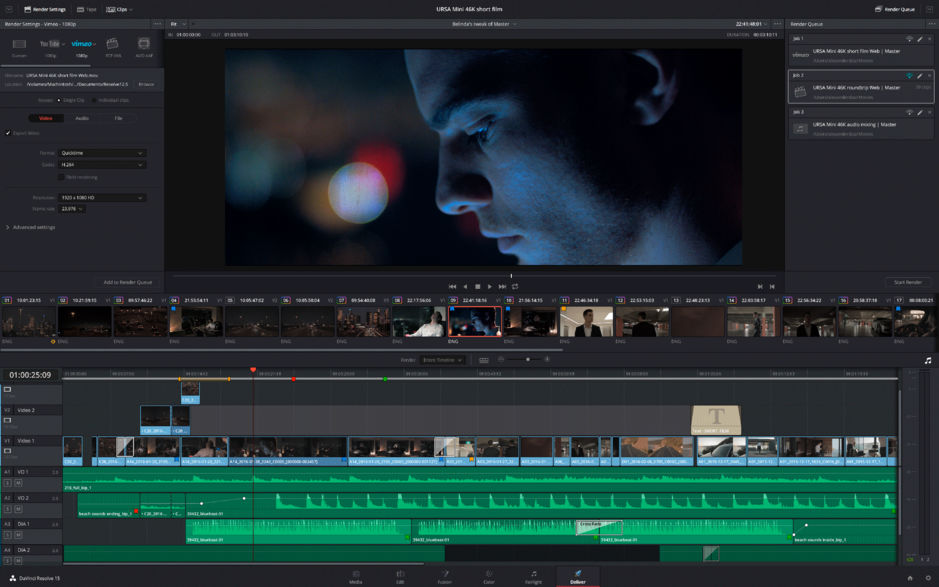Select the ProRes render preset
The height and width of the screenshot is (587, 939).
click(x=113, y=44)
